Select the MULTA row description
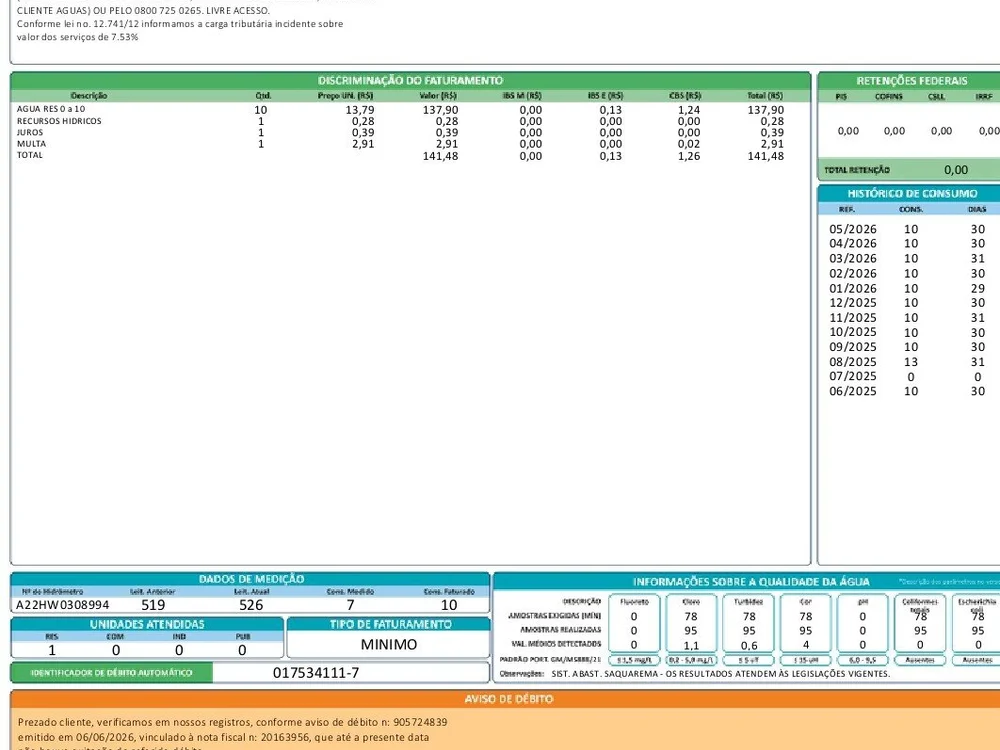The height and width of the screenshot is (750, 1000). click(31, 144)
